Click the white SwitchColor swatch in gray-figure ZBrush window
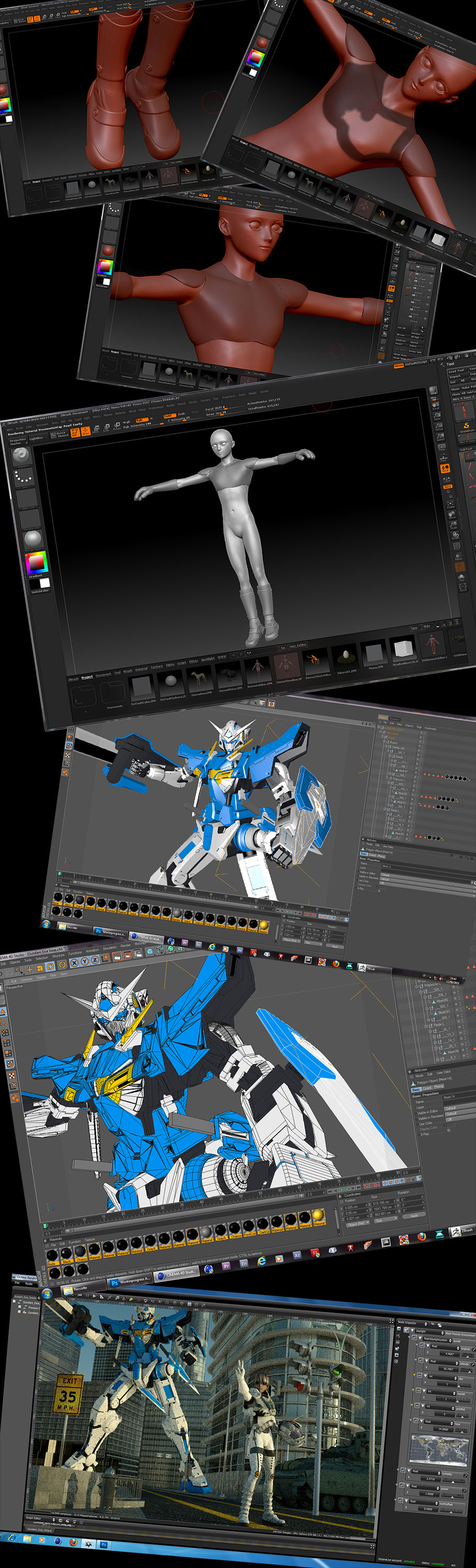 coord(44,583)
